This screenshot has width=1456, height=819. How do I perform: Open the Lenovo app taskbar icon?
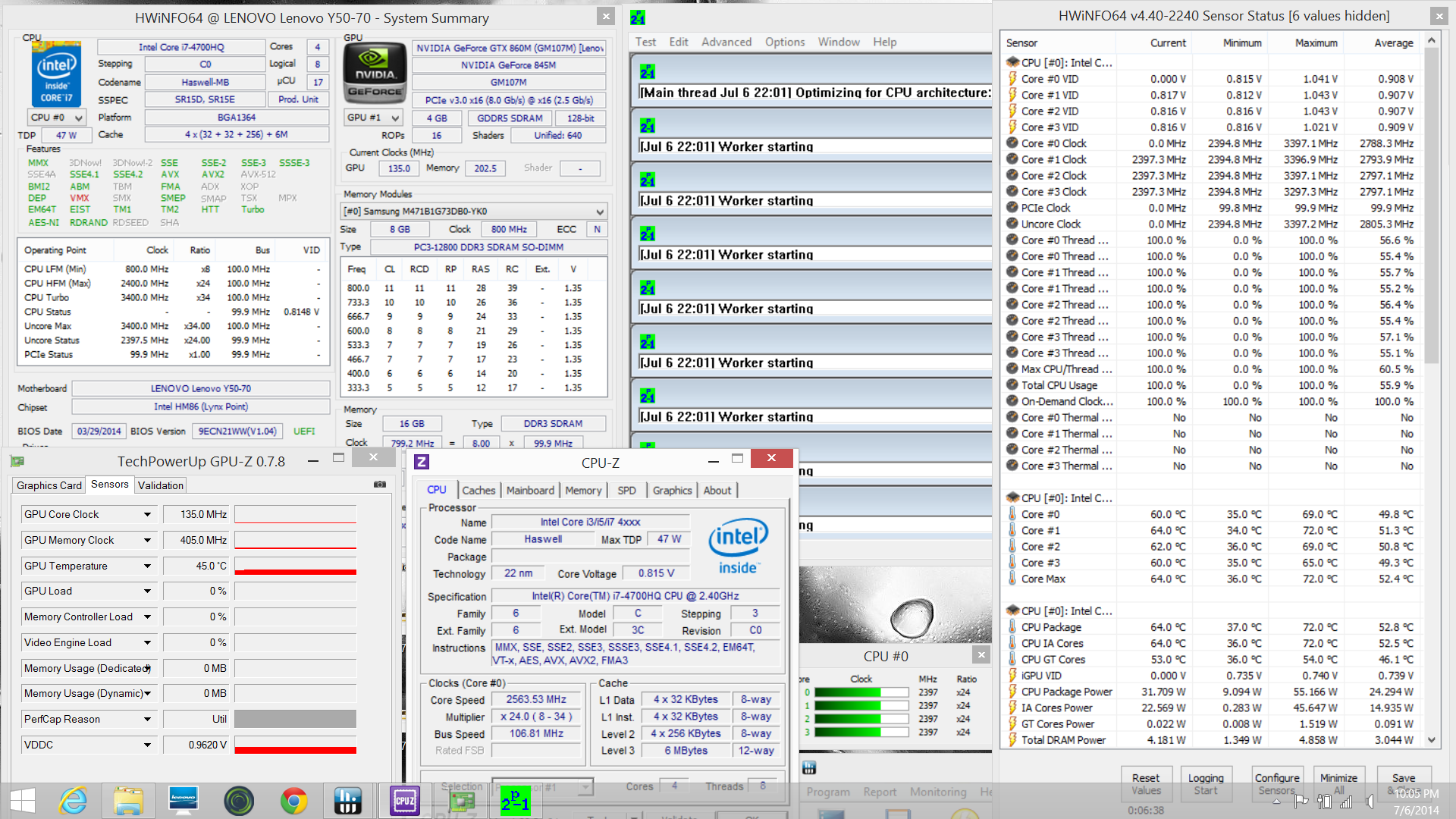pos(183,801)
